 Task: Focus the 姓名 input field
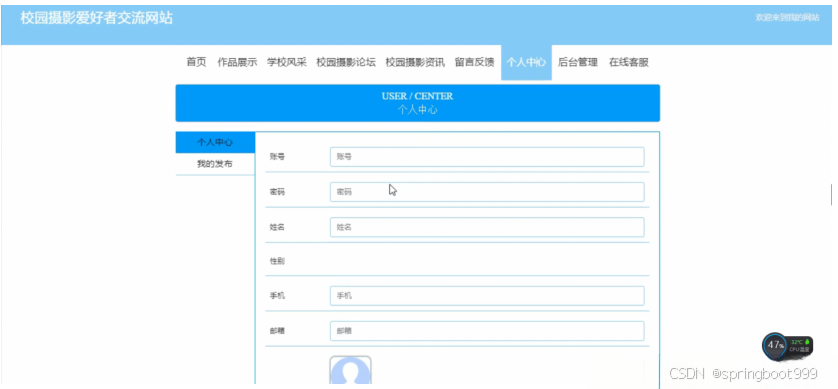[487, 227]
